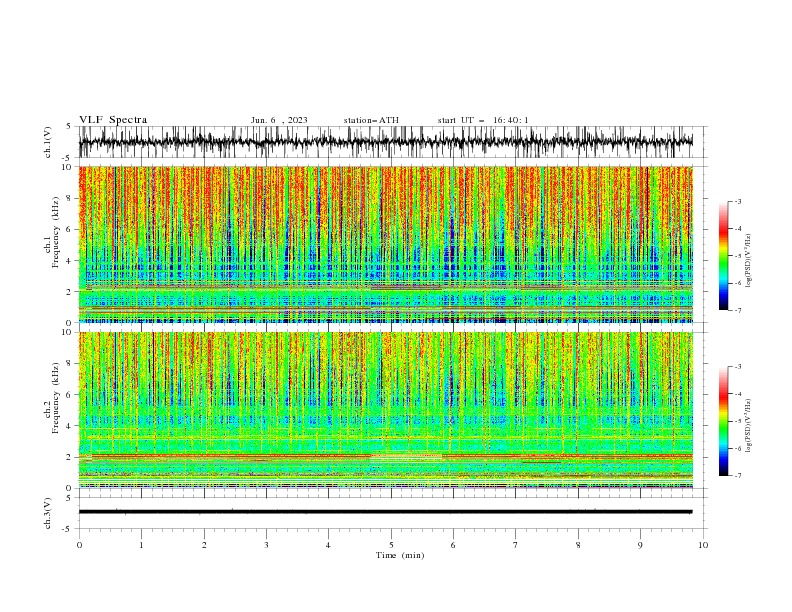The image size is (792, 612).
Task: Click the "-7" tick on the upper colorbar
Action: click(738, 310)
